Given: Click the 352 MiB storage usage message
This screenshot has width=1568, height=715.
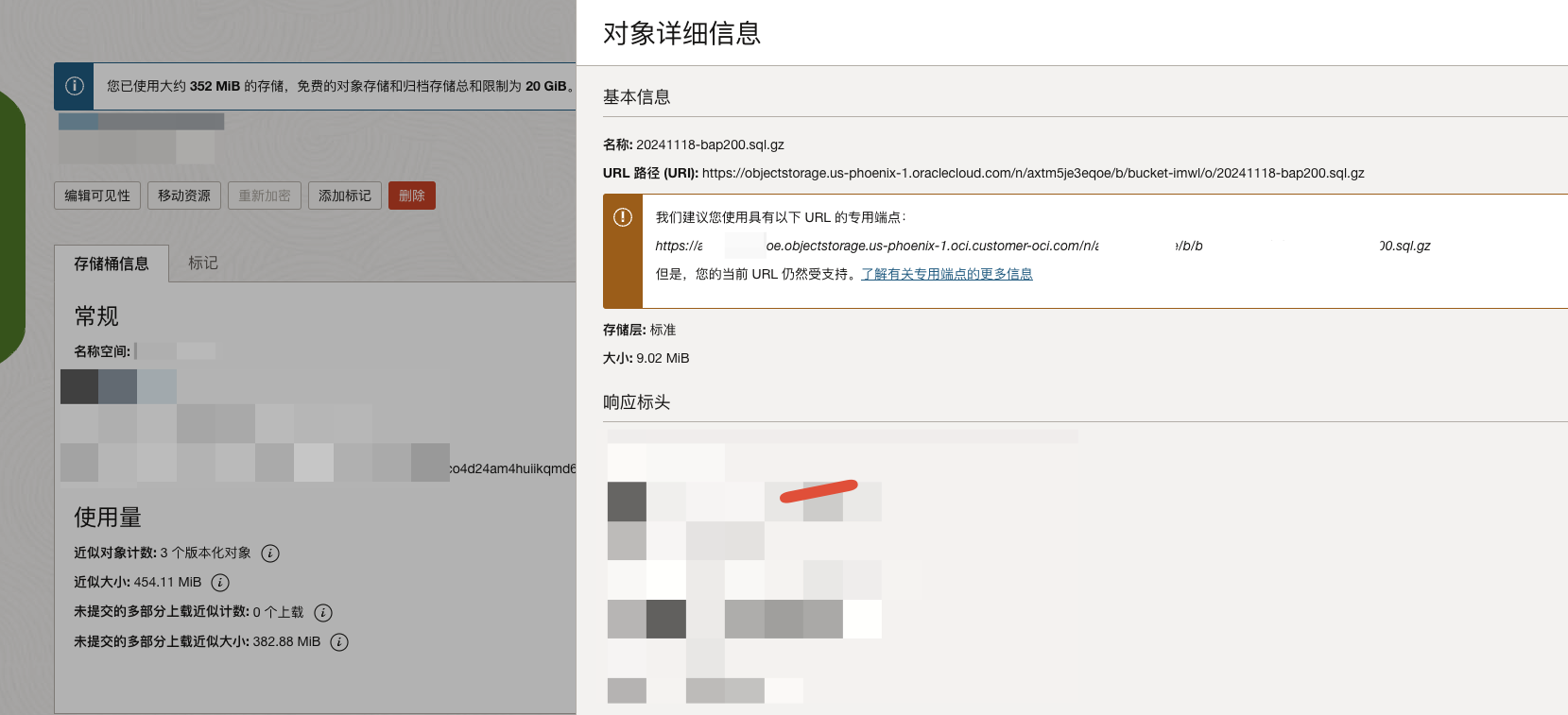Looking at the screenshot, I should point(340,86).
